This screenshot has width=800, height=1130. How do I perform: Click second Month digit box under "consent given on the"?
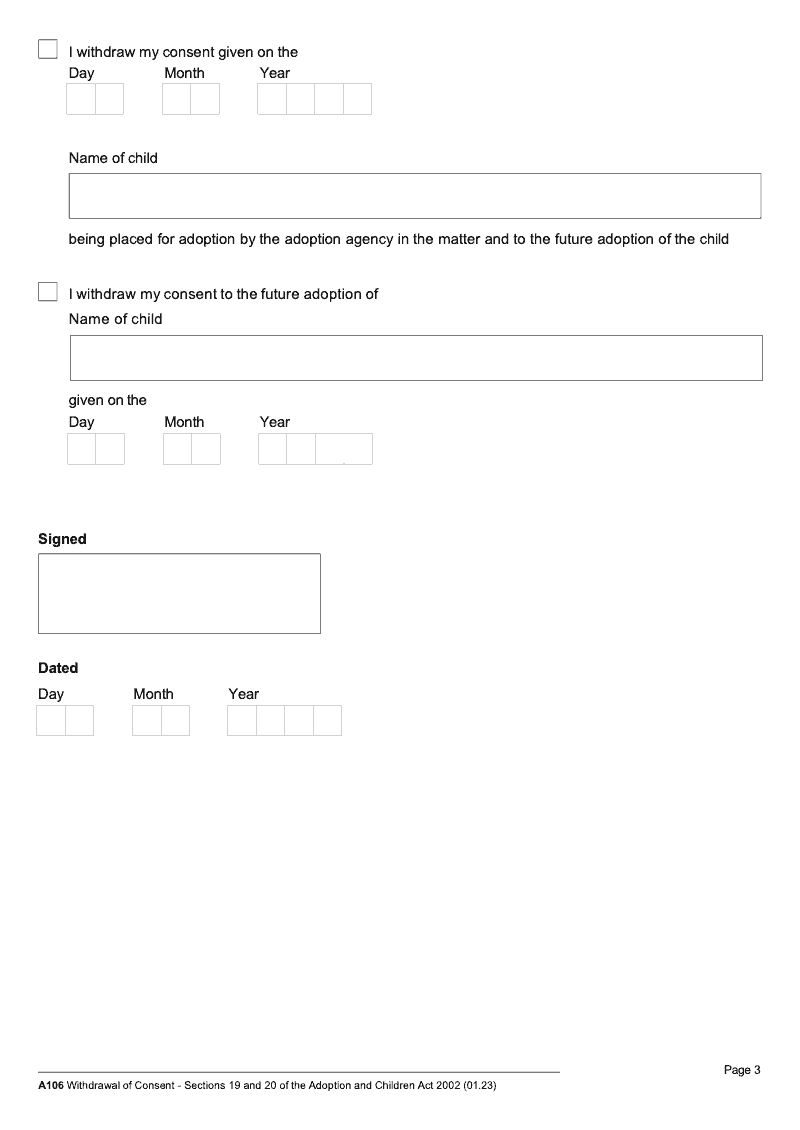[x=205, y=99]
